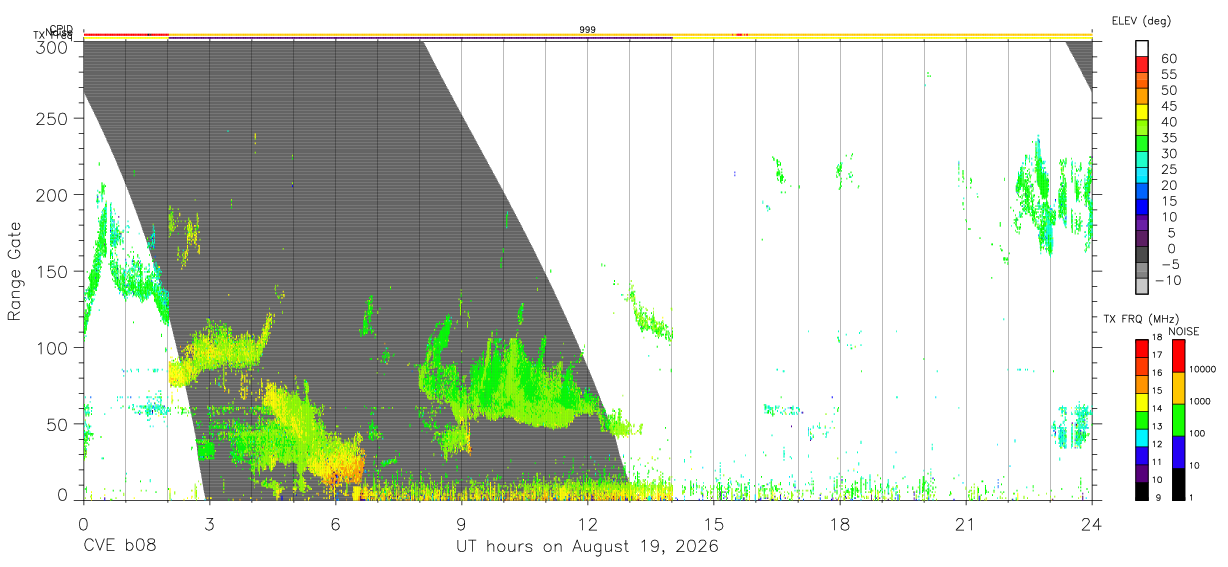
Task: Pick the black bottom segment of the NOISE bar
Action: coord(1178,484)
